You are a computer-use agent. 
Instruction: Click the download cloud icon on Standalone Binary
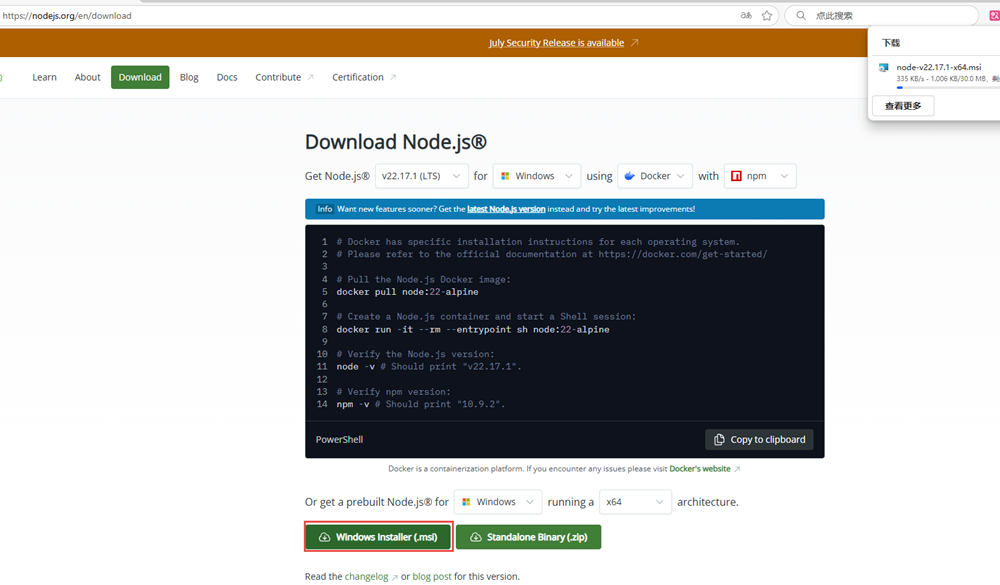point(476,537)
